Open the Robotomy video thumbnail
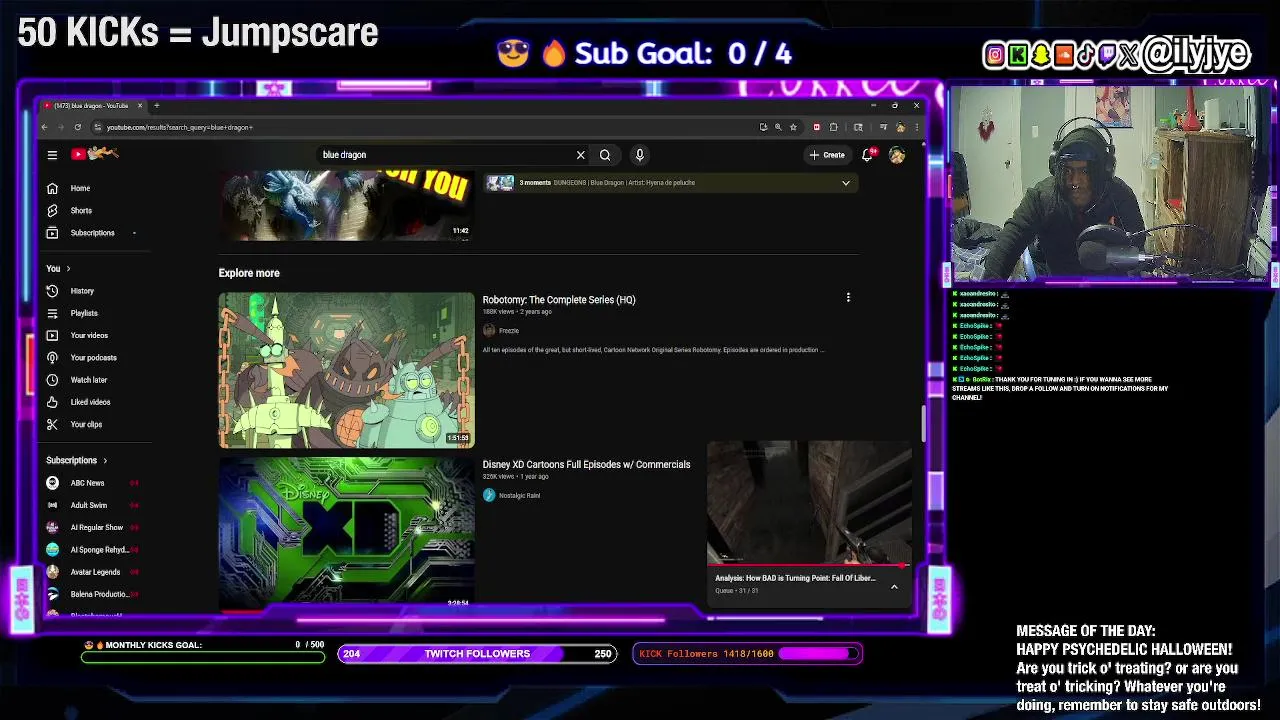The image size is (1280, 720). 346,370
